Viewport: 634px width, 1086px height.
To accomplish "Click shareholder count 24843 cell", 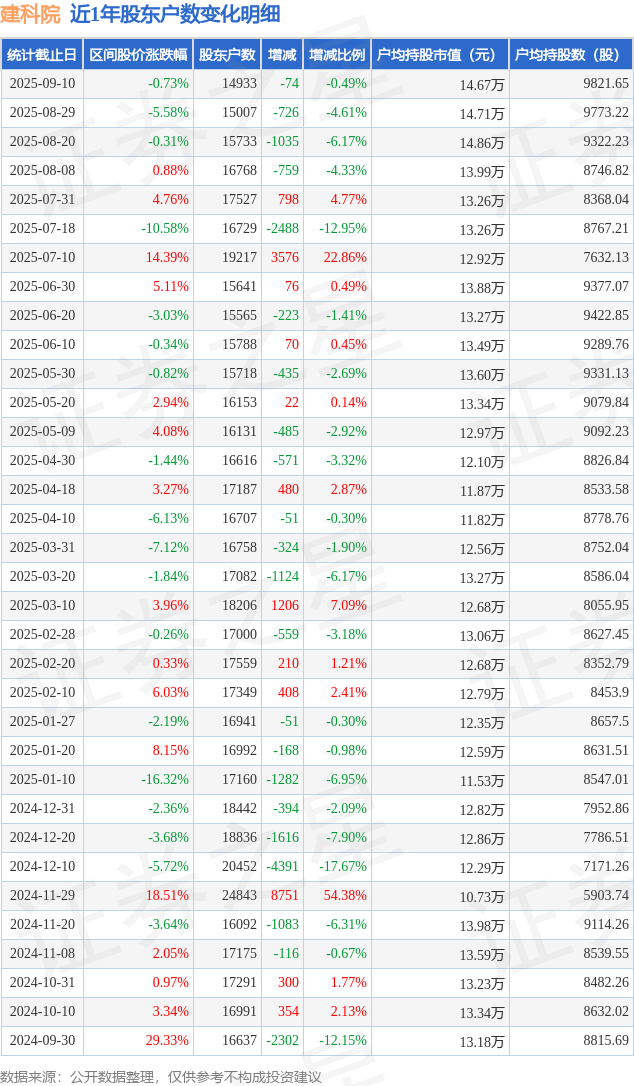I will point(239,895).
